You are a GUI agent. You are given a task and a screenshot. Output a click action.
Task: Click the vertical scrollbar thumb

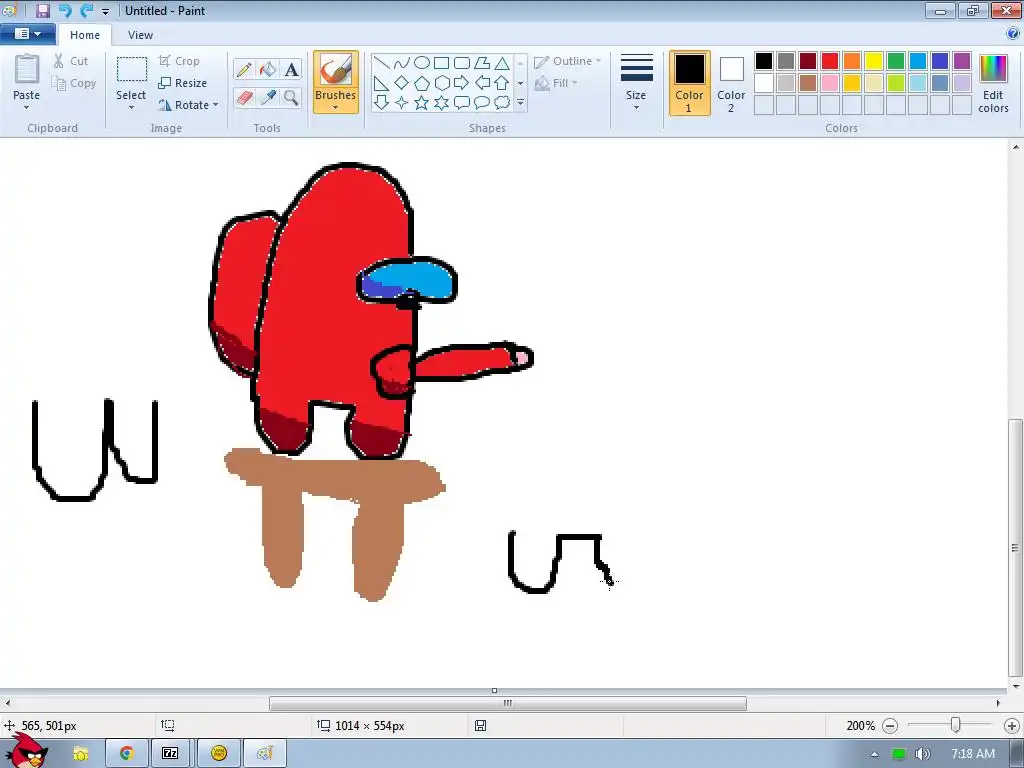(x=1015, y=547)
